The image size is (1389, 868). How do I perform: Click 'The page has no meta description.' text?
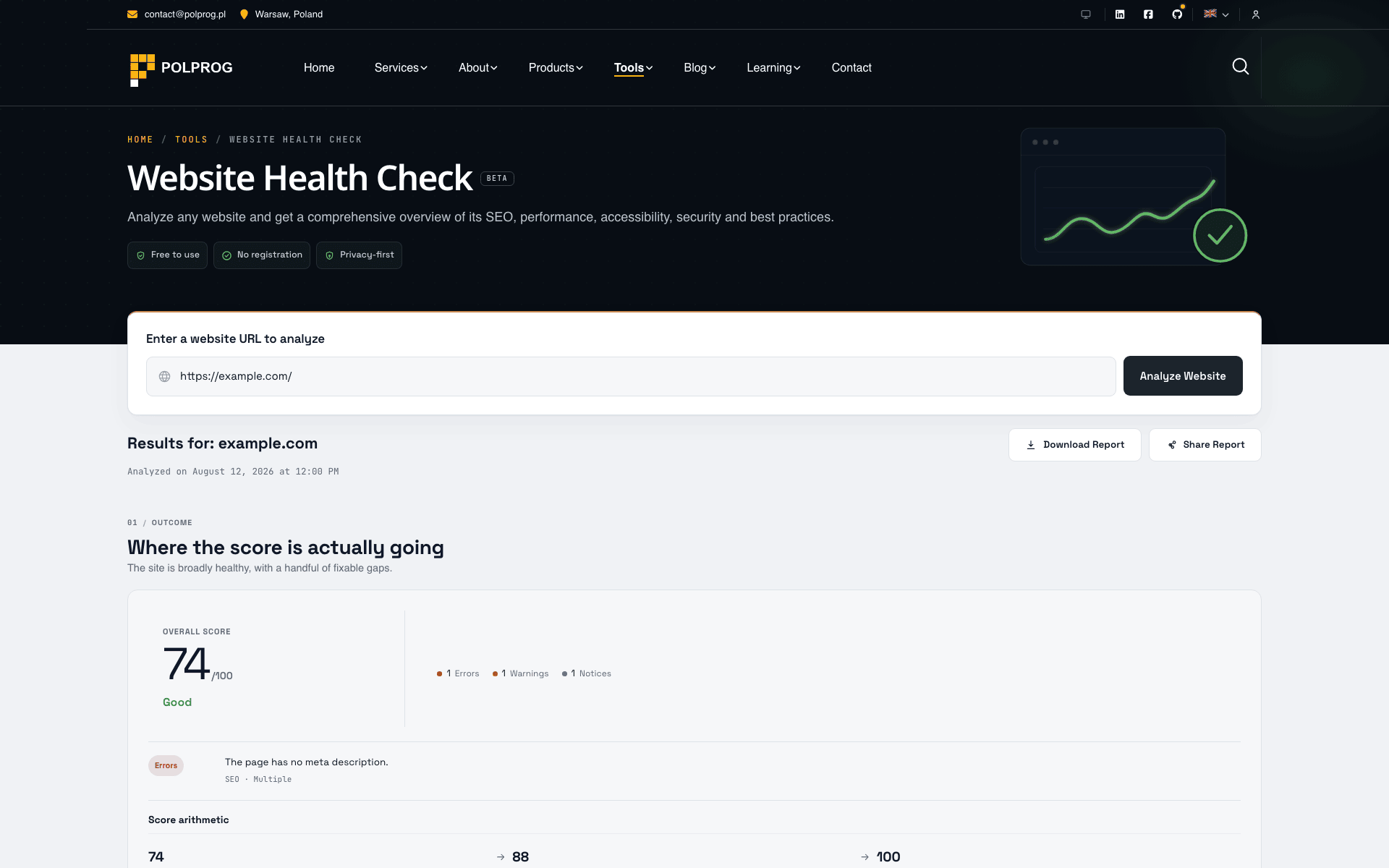pos(307,762)
